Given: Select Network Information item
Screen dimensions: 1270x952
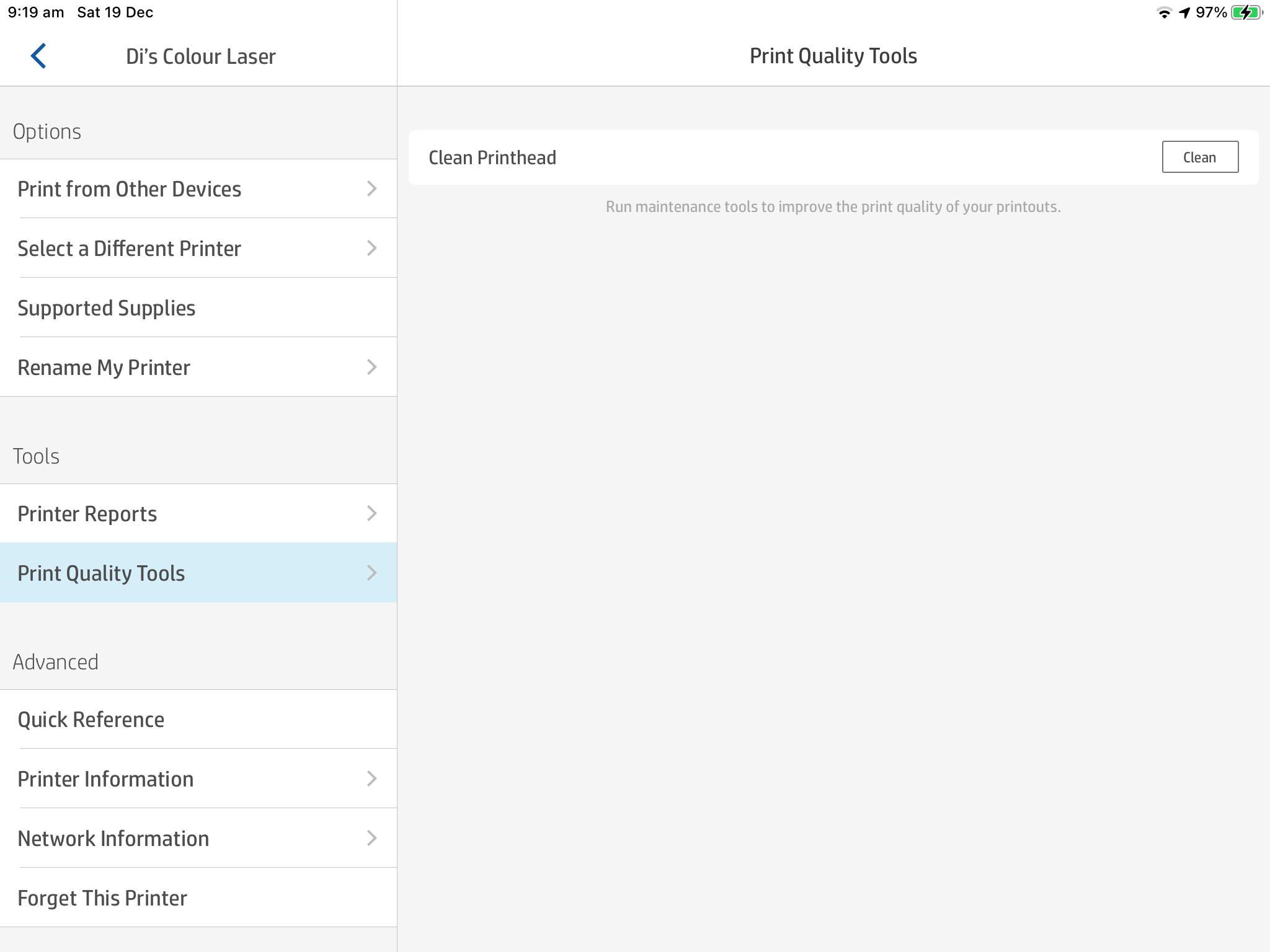Looking at the screenshot, I should point(113,839).
